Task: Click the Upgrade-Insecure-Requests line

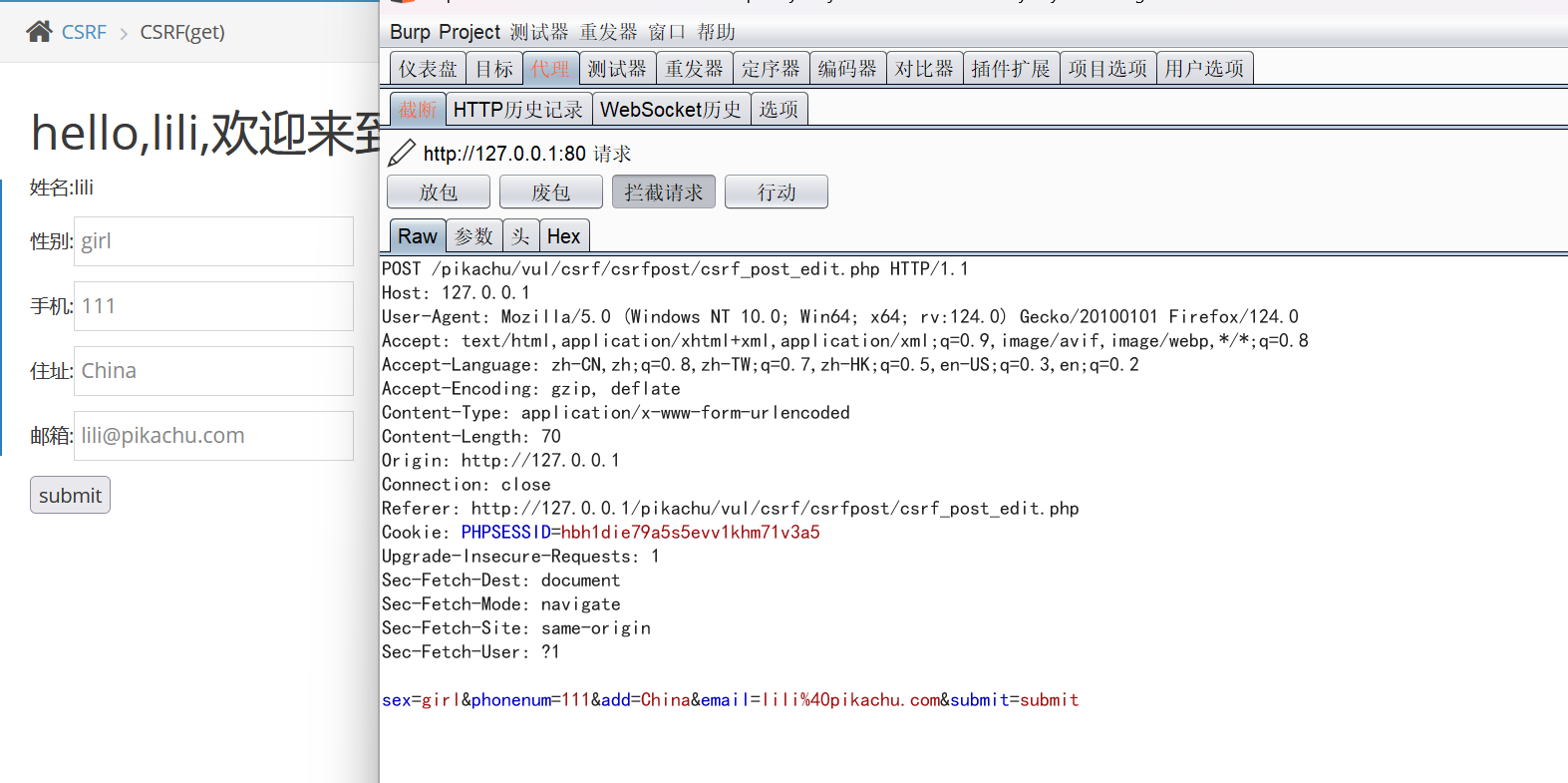Action: (521, 557)
